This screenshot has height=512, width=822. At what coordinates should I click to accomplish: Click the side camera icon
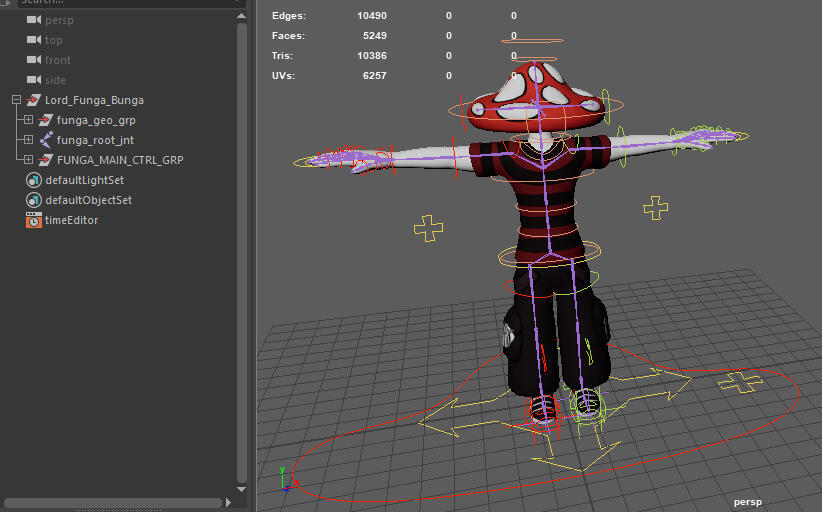coord(33,80)
